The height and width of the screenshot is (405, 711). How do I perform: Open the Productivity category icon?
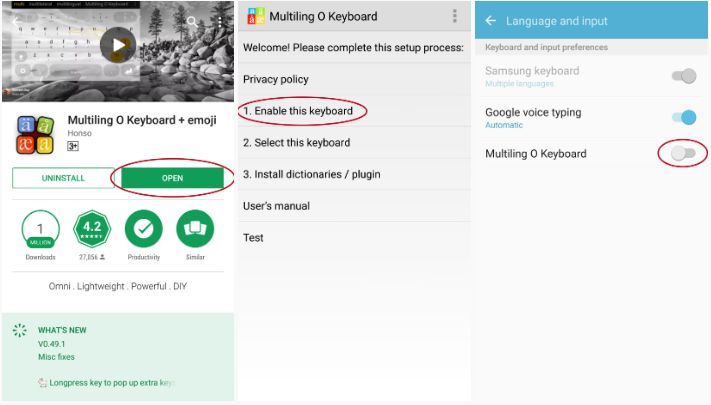(144, 230)
